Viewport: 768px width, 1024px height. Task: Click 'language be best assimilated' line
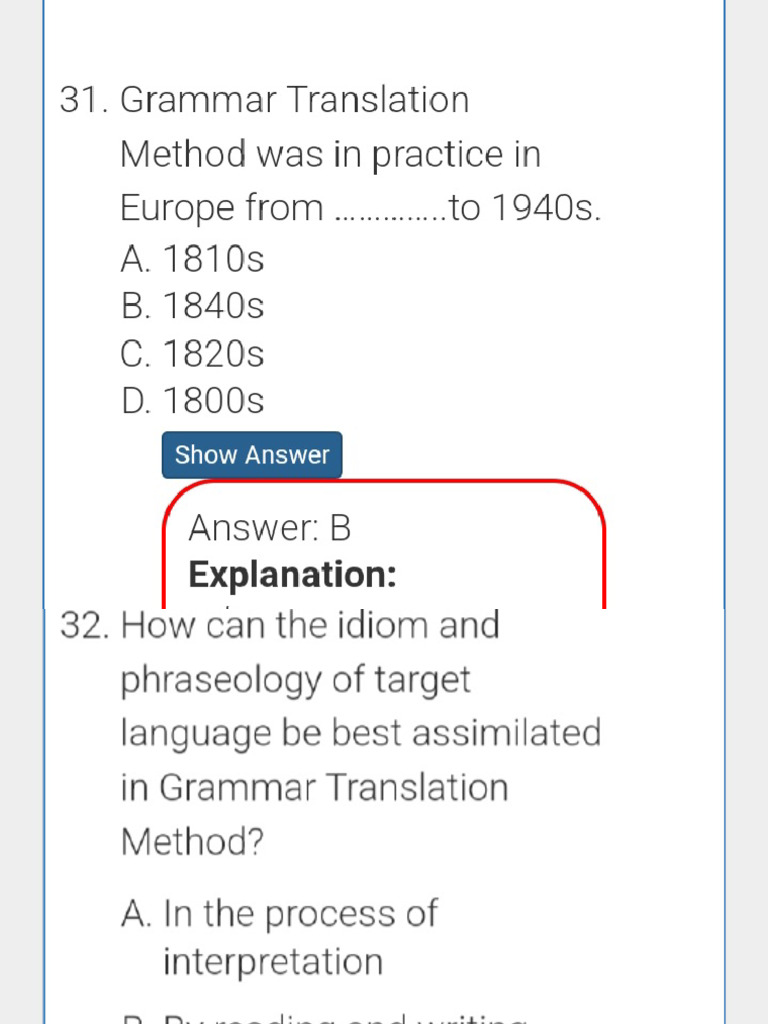(x=361, y=735)
